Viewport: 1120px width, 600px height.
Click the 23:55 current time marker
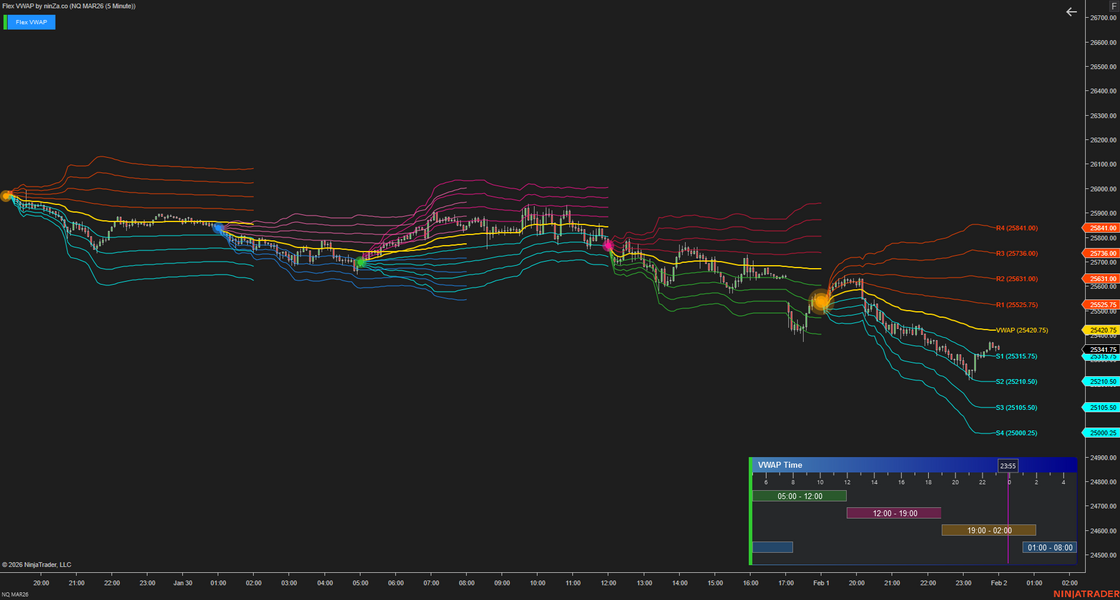[1007, 466]
